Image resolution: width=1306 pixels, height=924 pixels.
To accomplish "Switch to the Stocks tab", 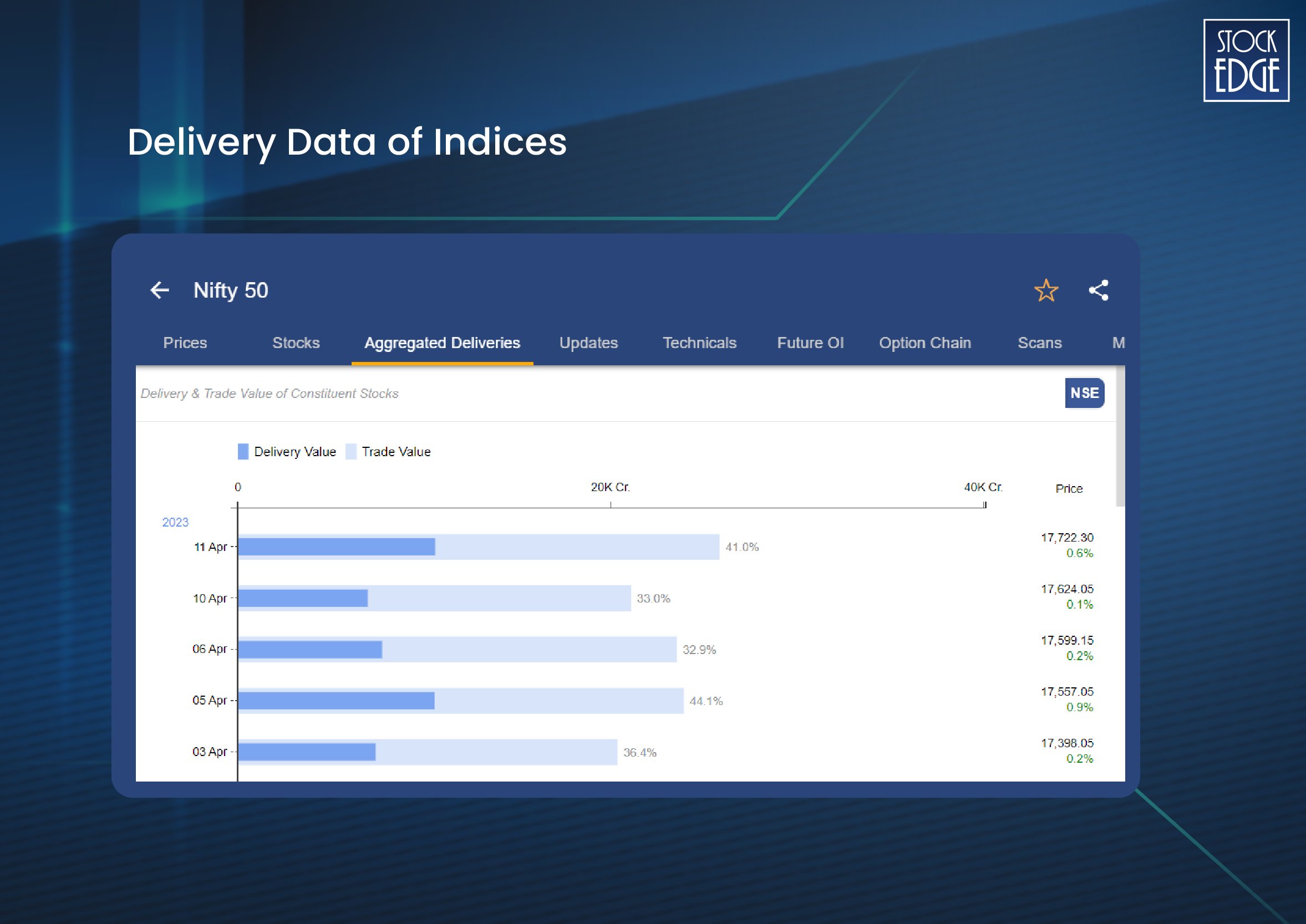I will [x=296, y=343].
